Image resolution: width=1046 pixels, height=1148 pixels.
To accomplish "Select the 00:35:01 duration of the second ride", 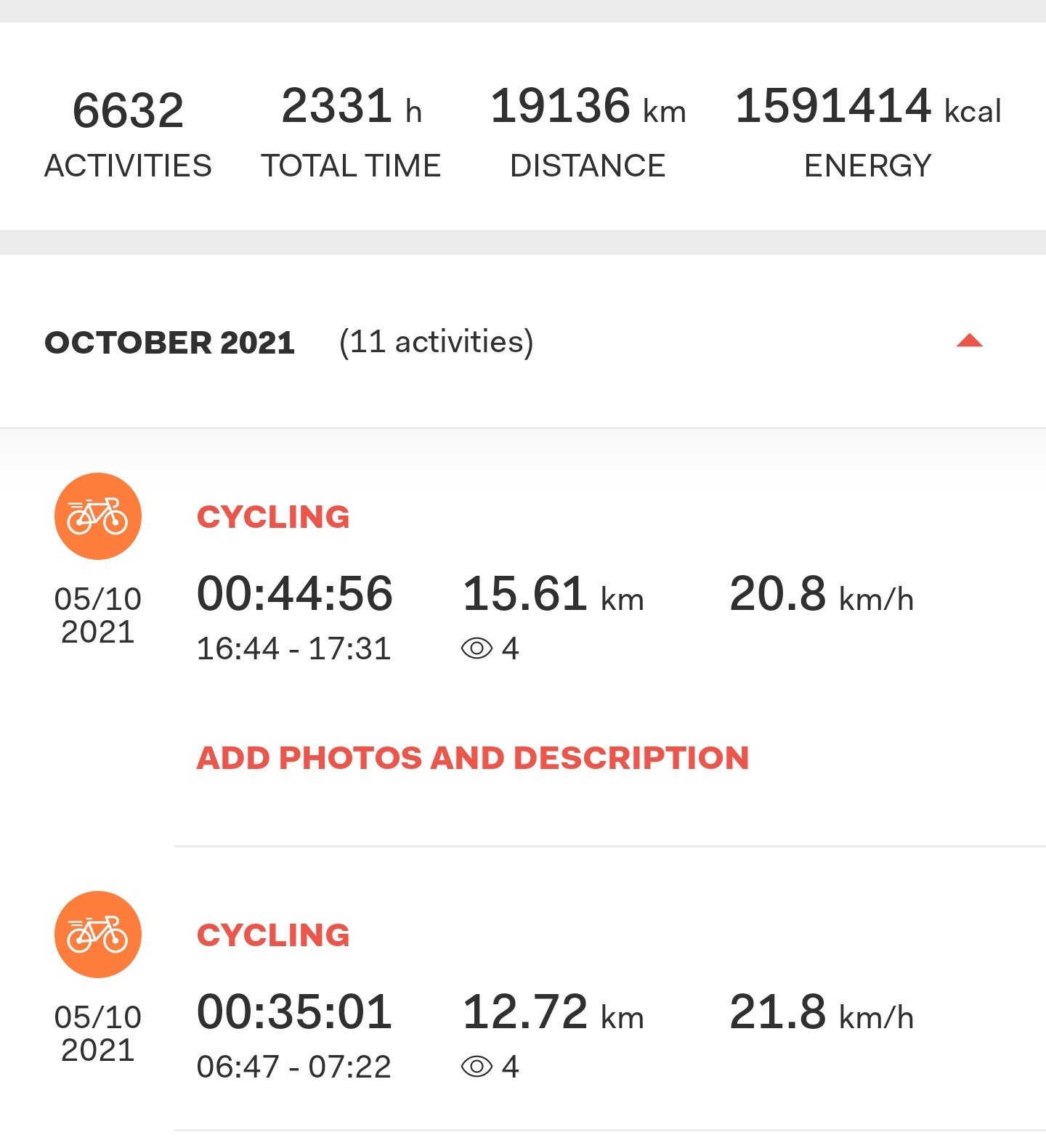I will point(295,1011).
